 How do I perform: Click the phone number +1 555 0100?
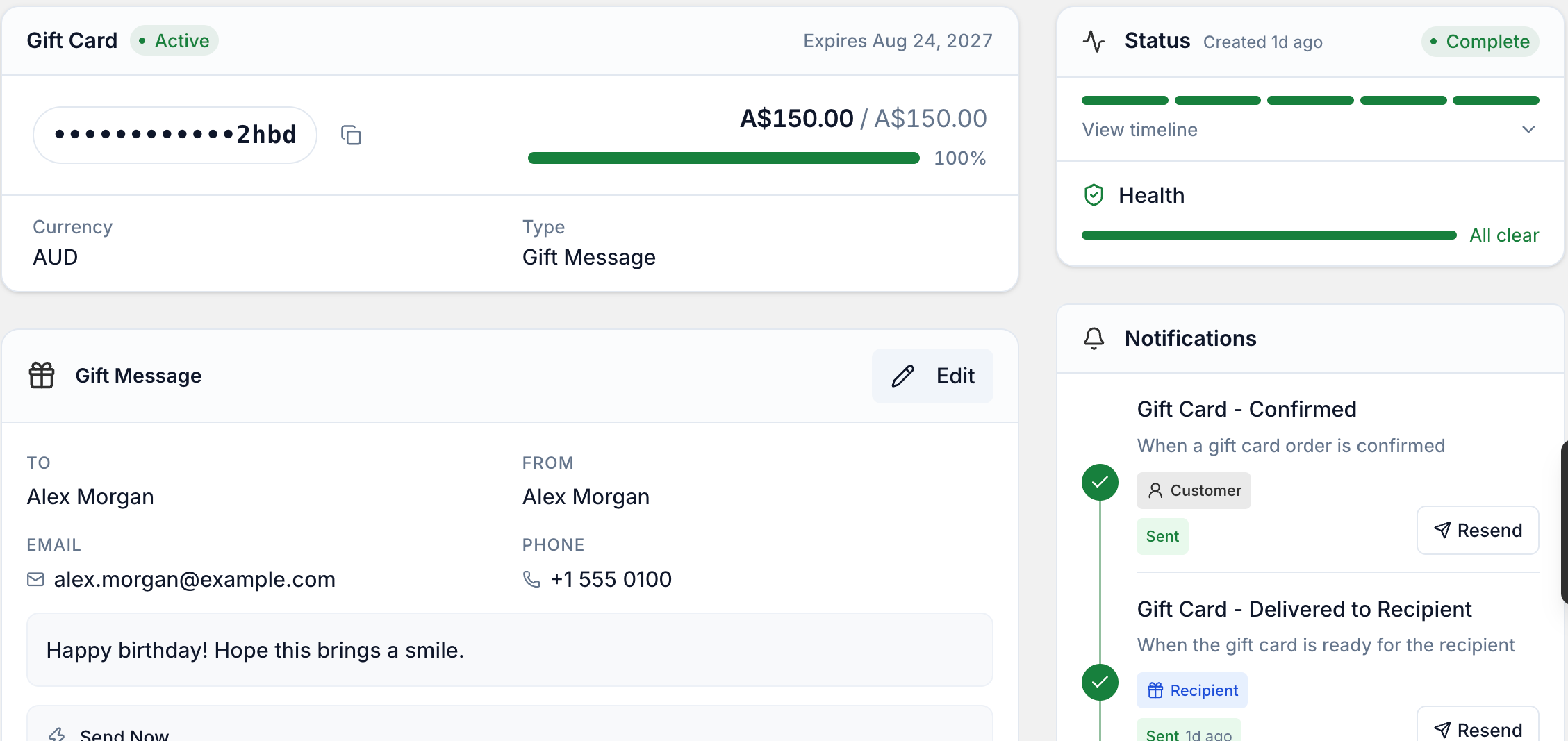[611, 579]
